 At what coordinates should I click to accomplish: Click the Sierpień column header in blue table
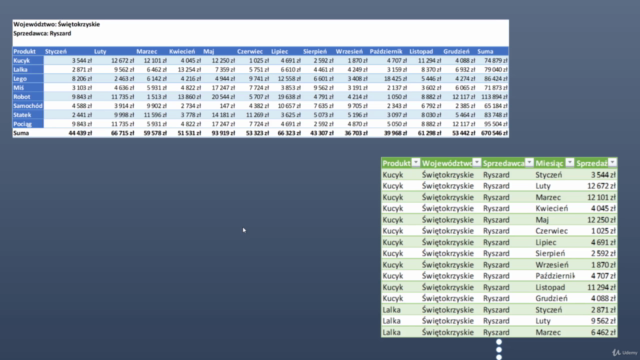(315, 51)
